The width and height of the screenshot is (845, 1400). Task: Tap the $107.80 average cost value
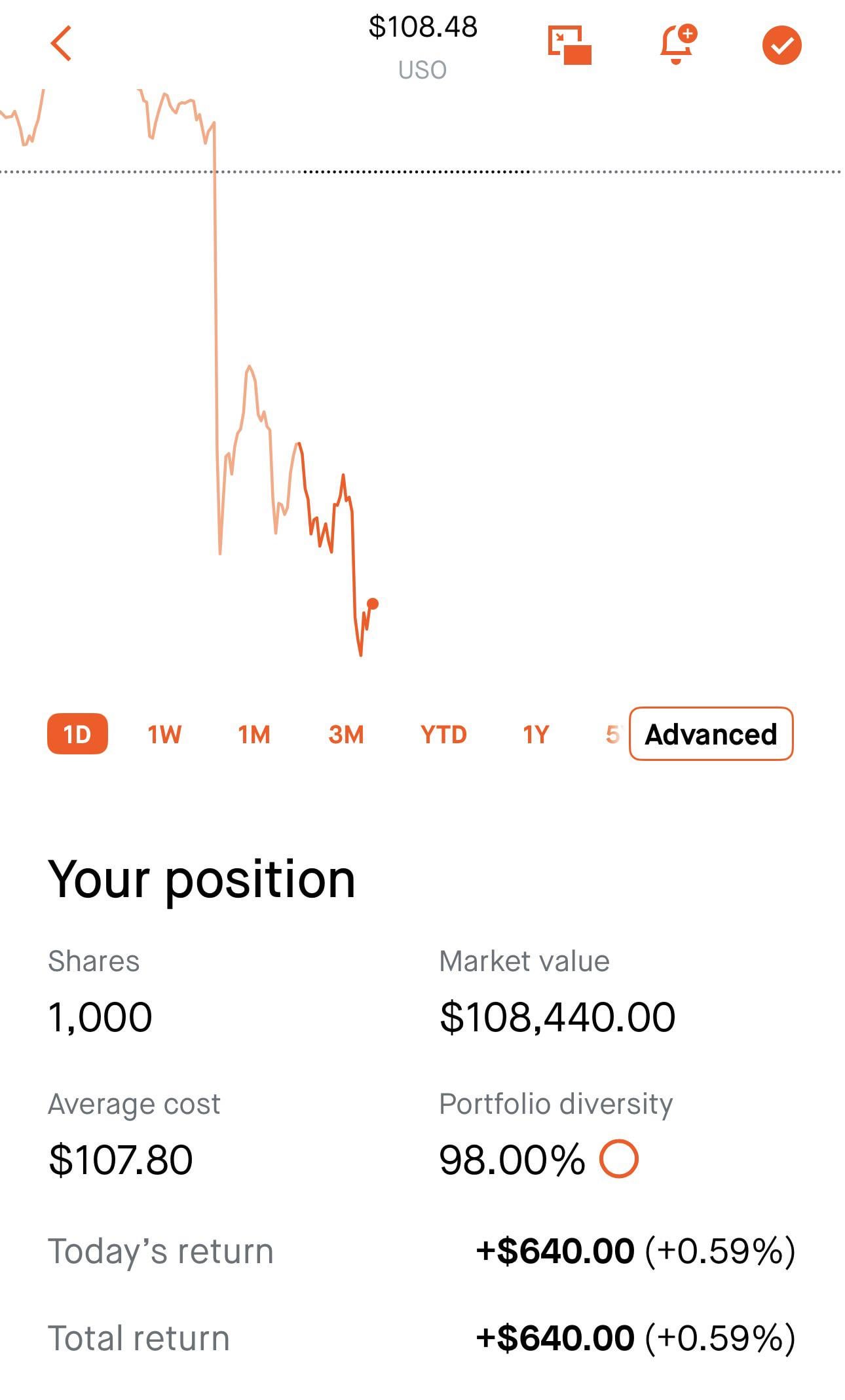(121, 1160)
